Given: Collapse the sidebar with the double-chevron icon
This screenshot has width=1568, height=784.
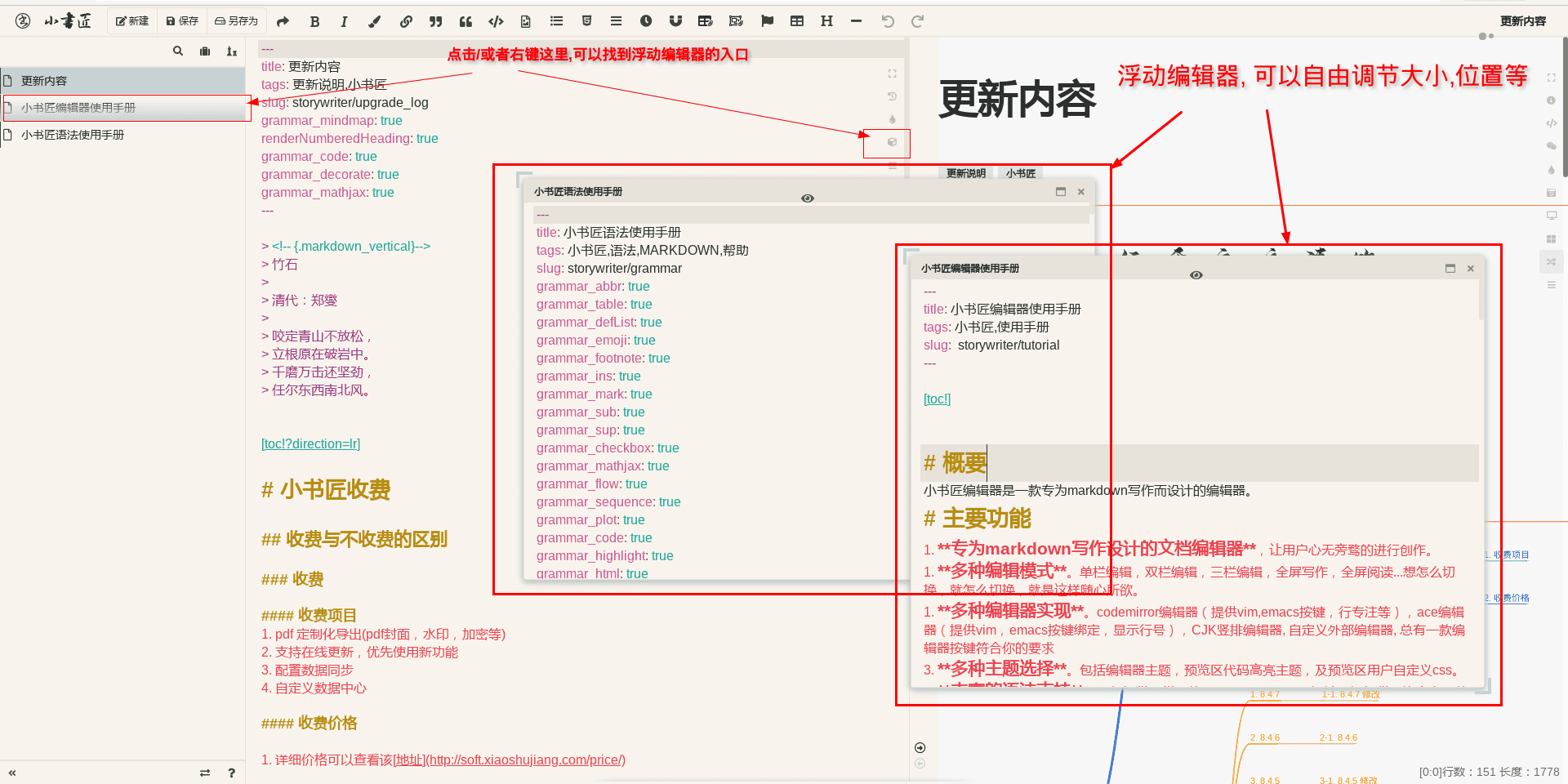Looking at the screenshot, I should click(12, 773).
